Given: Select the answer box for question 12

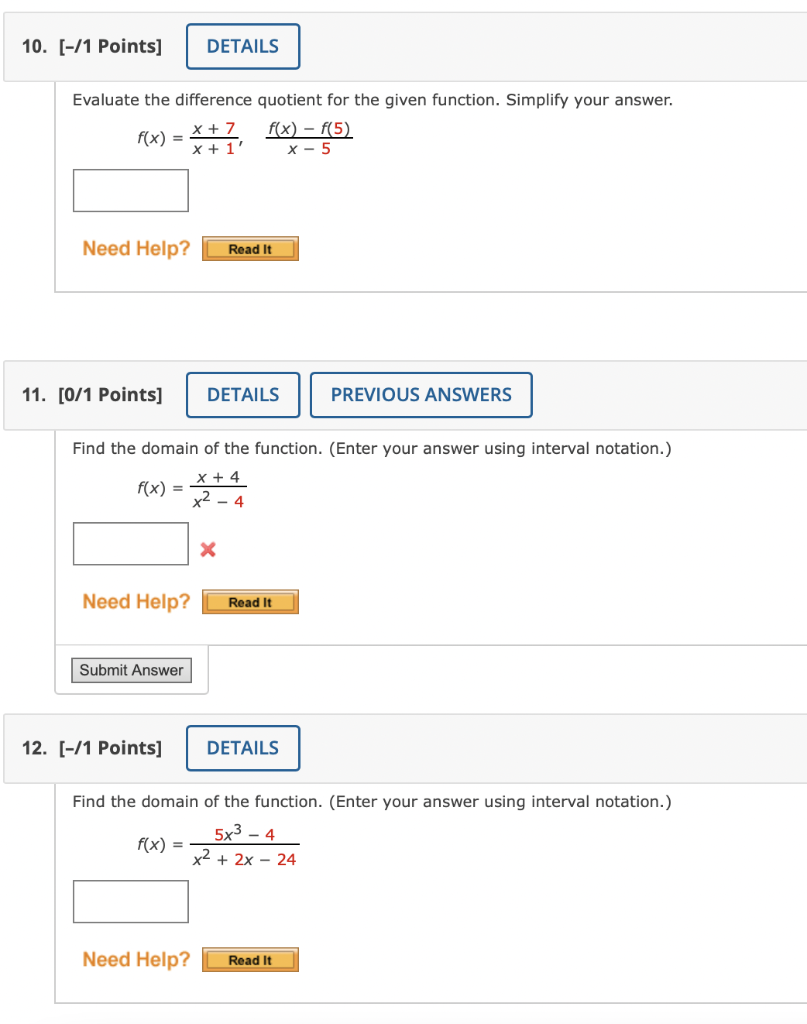Looking at the screenshot, I should pyautogui.click(x=130, y=901).
